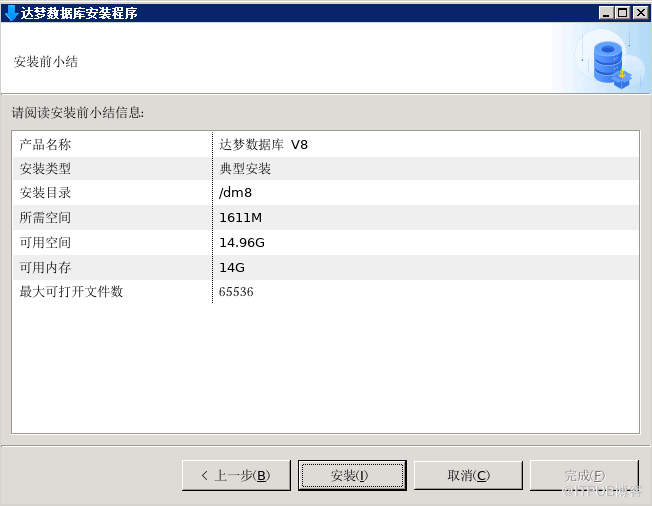Minimize the installer window
This screenshot has height=506, width=652.
606,13
